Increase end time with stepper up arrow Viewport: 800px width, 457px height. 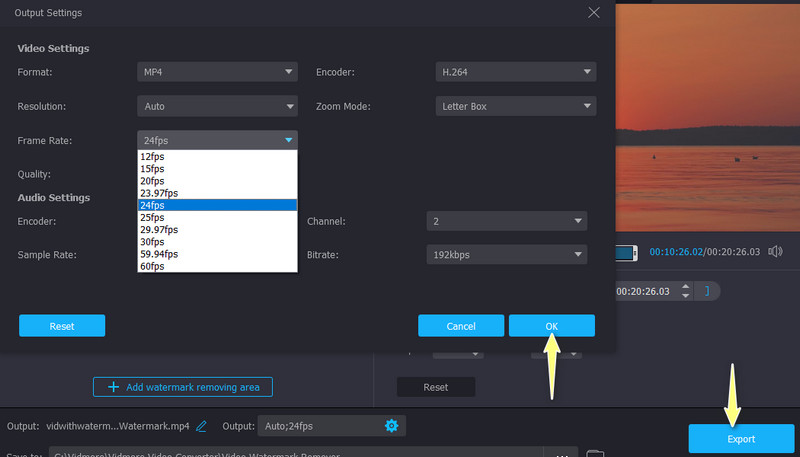(x=684, y=286)
